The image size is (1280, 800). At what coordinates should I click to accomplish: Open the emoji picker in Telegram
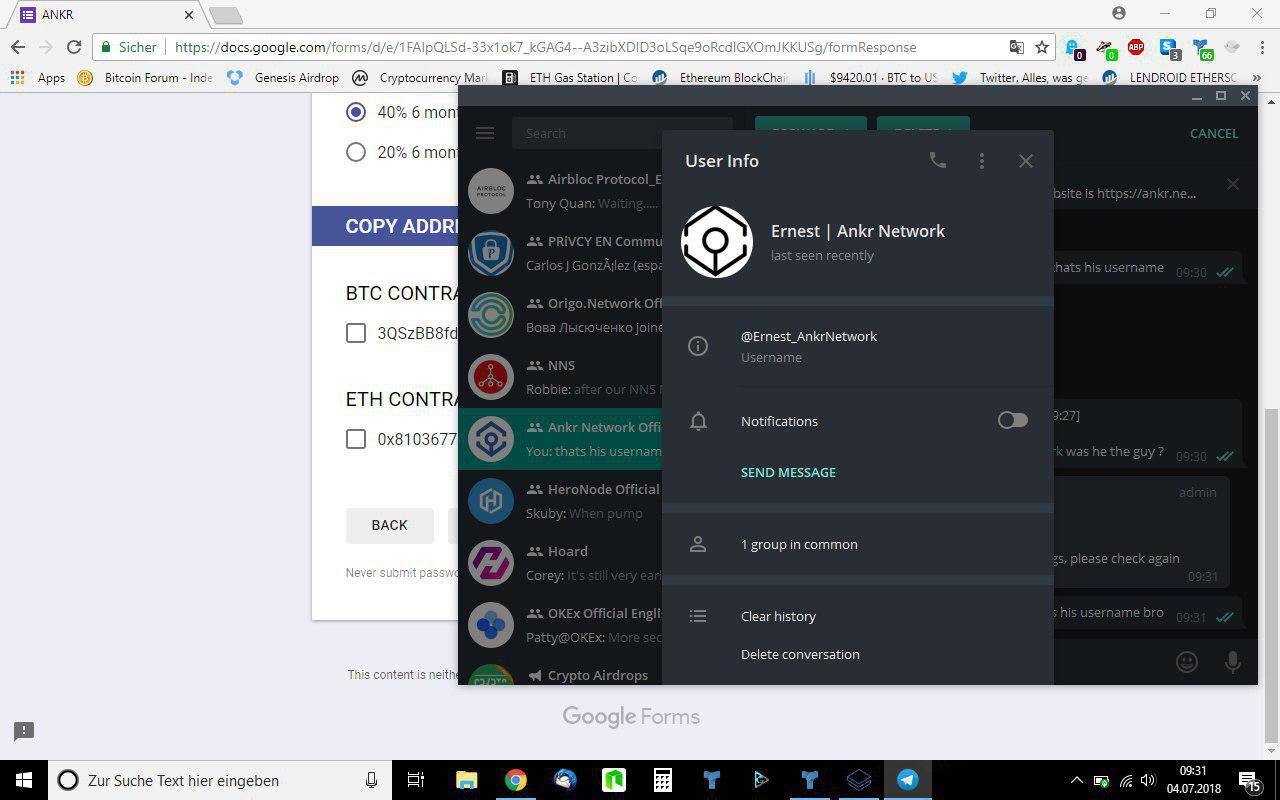coord(1187,662)
